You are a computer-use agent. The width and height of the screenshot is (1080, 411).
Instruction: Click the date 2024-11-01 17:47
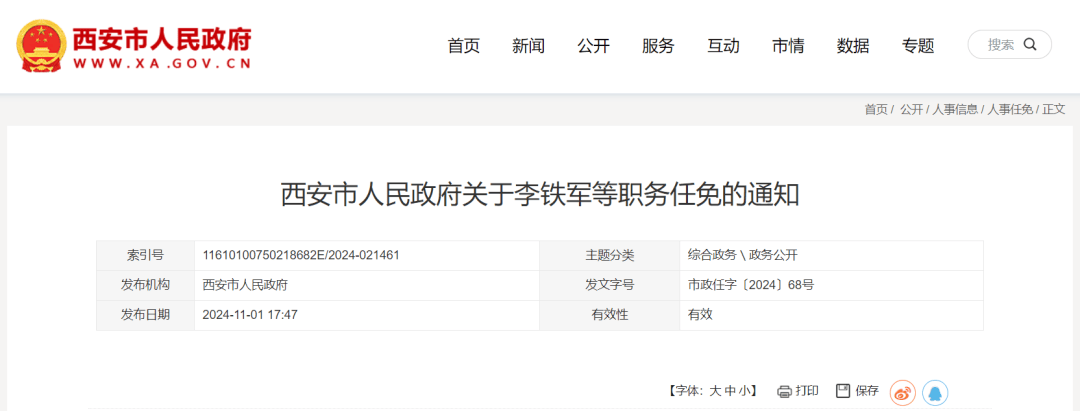click(250, 315)
